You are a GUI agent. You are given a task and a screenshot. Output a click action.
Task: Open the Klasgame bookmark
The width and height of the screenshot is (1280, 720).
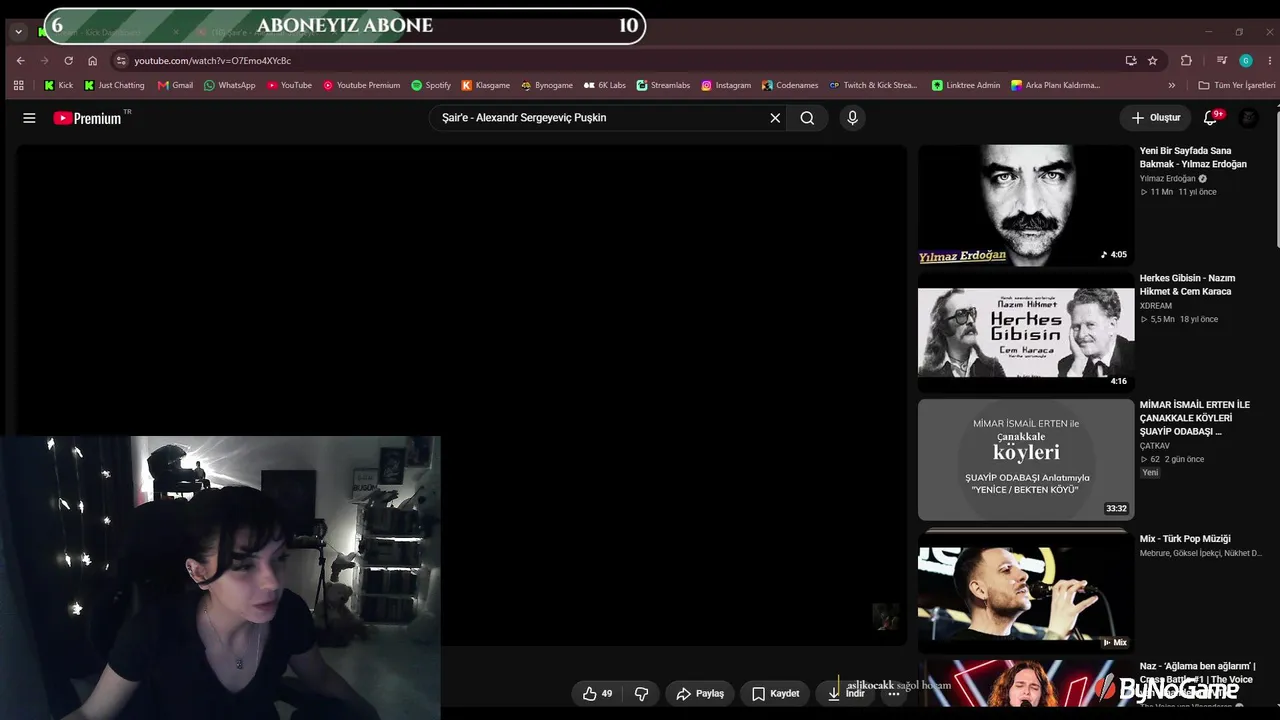click(x=486, y=85)
